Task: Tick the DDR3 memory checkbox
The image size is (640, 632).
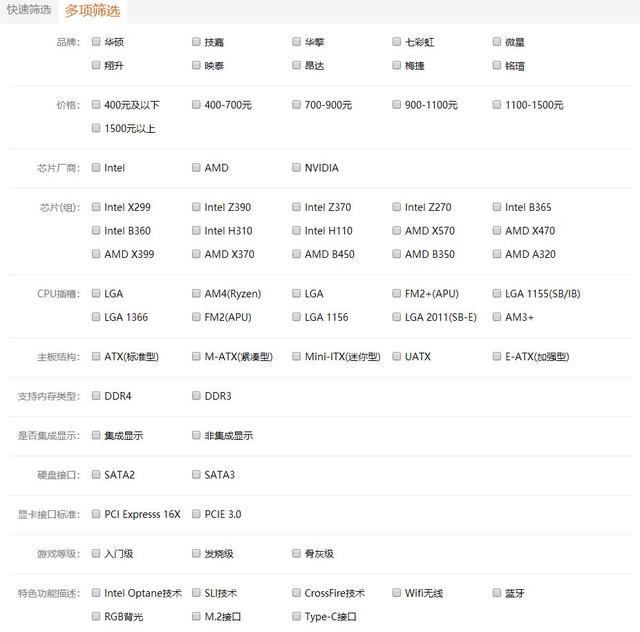Action: click(196, 396)
